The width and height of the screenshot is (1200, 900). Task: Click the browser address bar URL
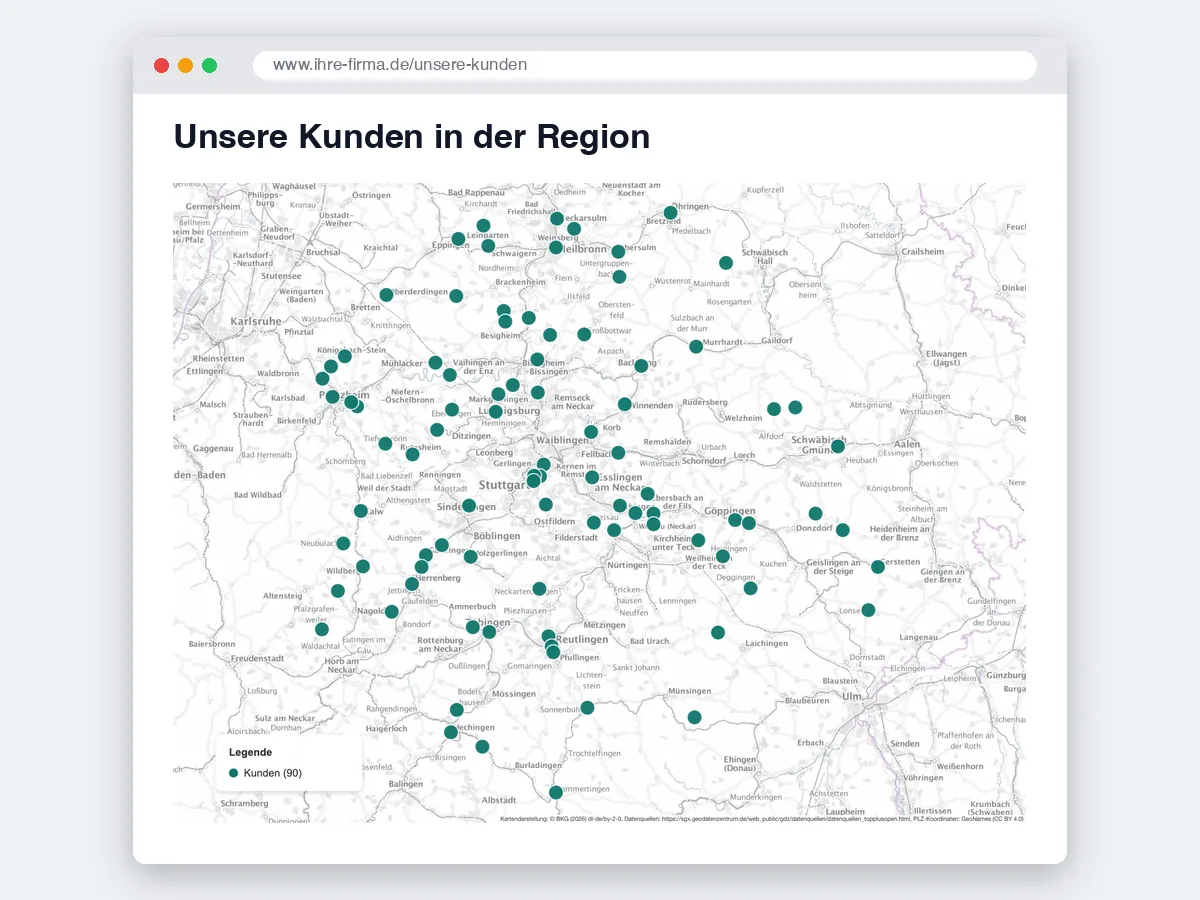click(x=400, y=65)
